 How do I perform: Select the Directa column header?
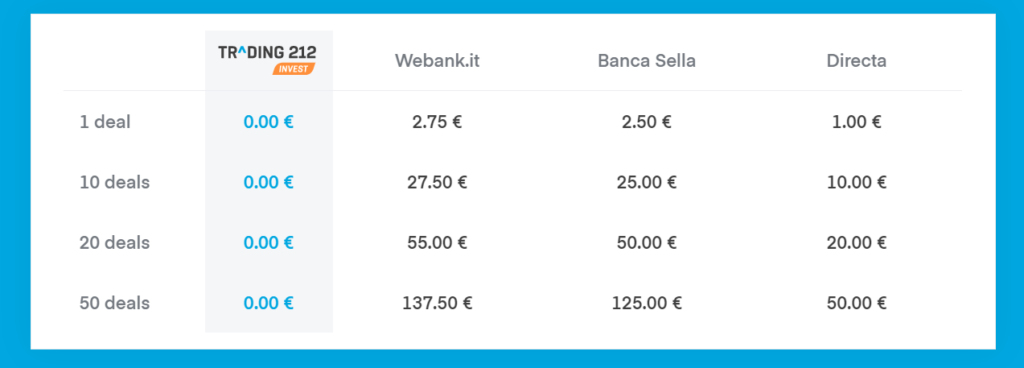coord(856,61)
